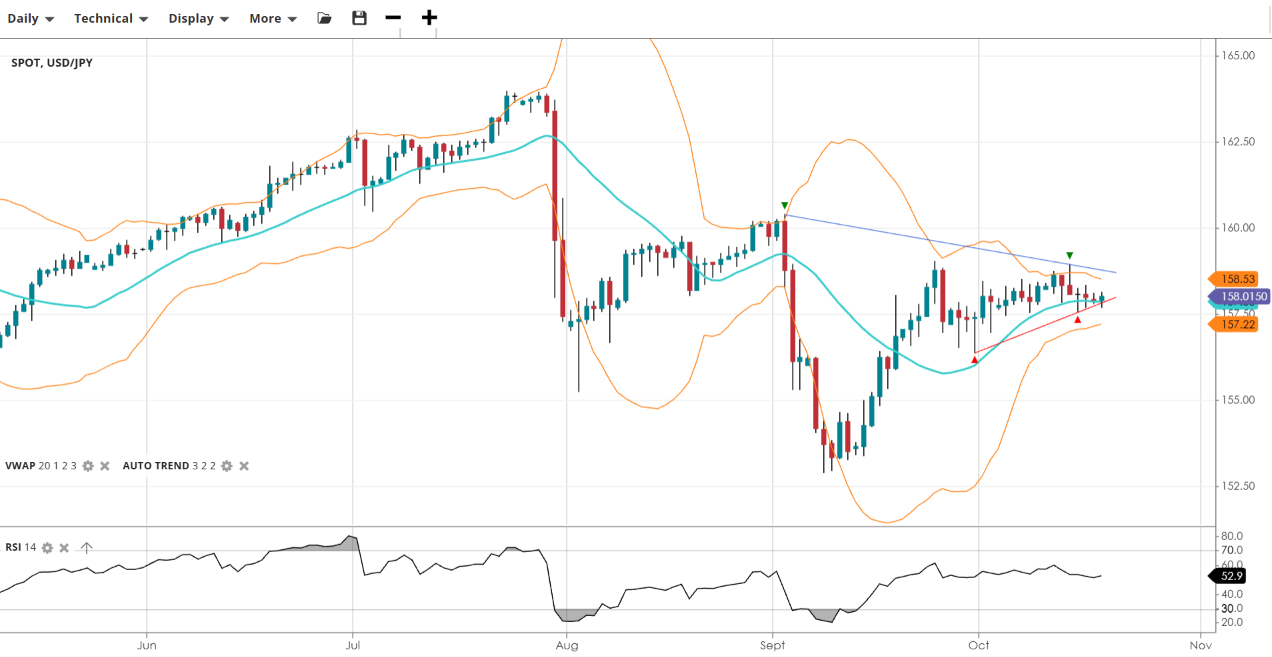Zoom in with the plus icon
The image size is (1272, 657).
coord(429,18)
